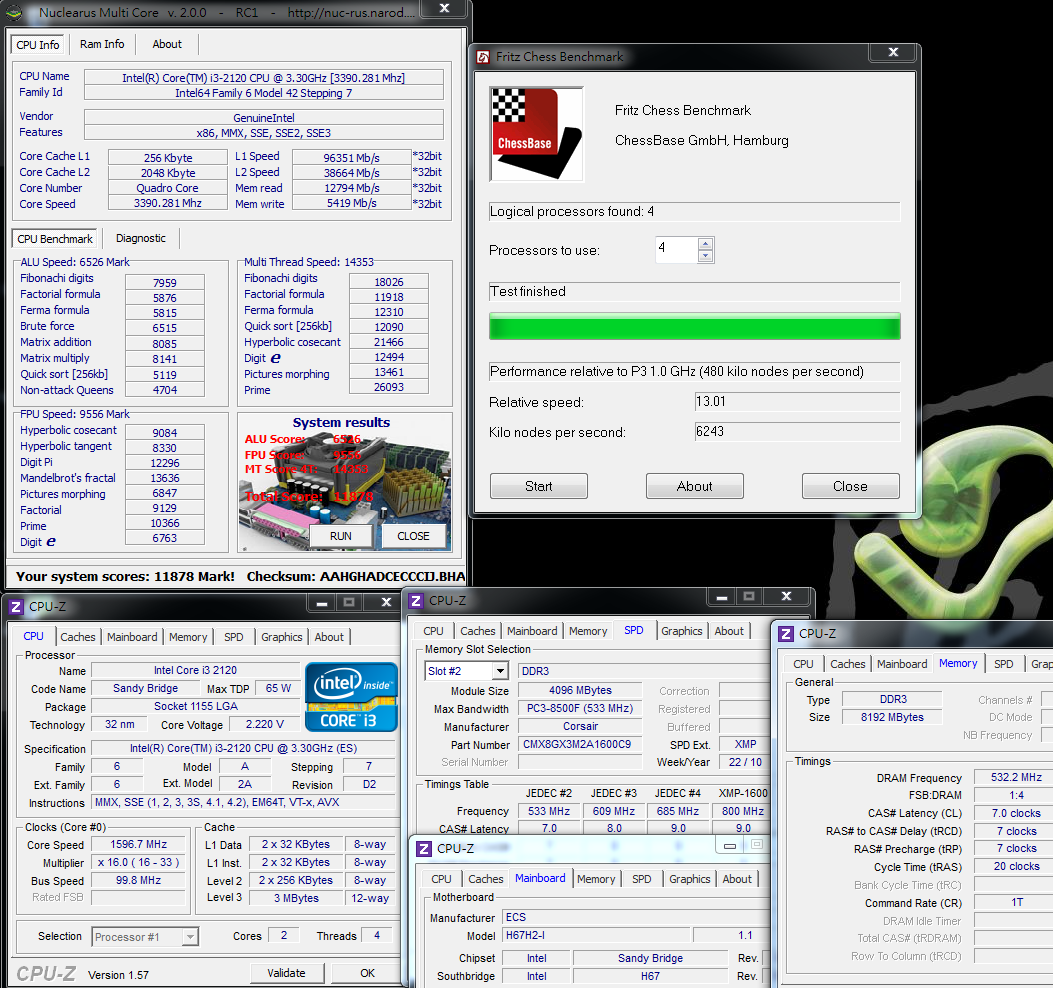Click the Checksum text in Nuclearus status bar
This screenshot has width=1053, height=988.
pos(356,576)
